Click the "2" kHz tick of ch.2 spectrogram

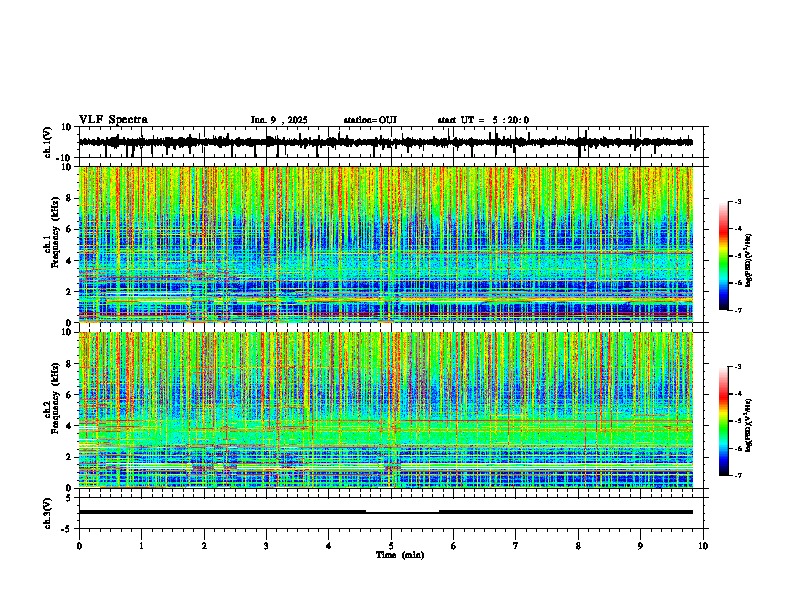tap(69, 457)
